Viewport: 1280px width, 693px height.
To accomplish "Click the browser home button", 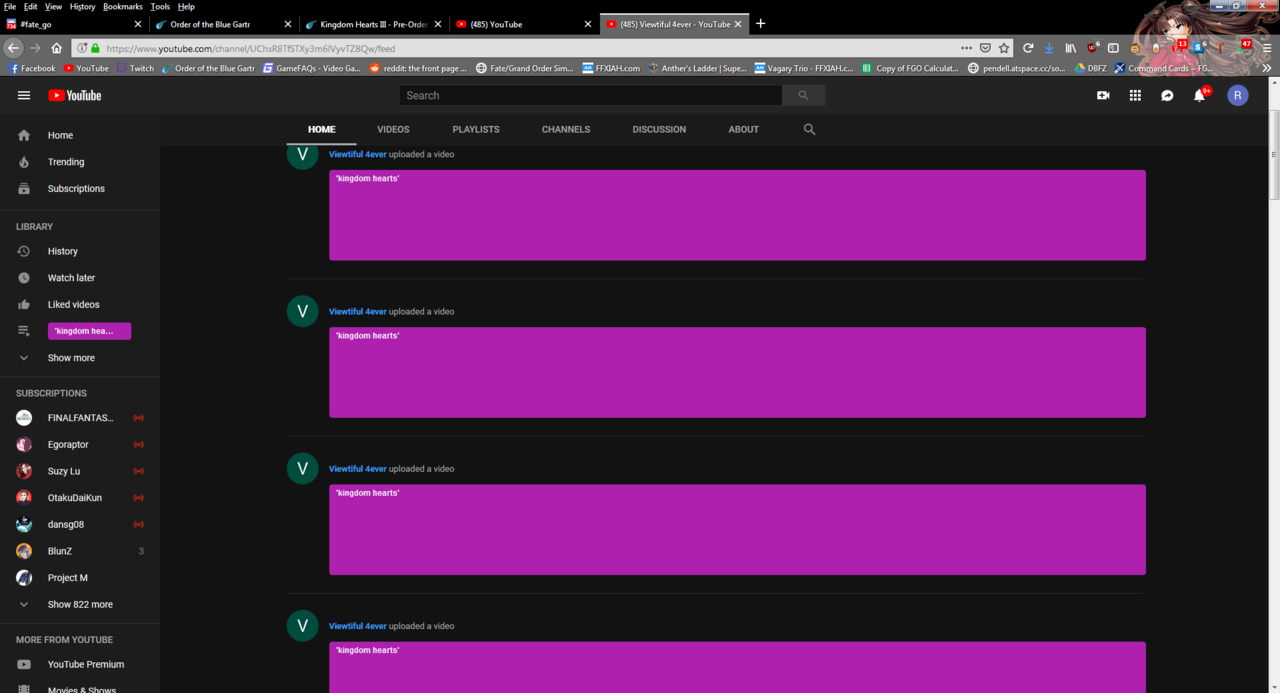I will tap(57, 48).
